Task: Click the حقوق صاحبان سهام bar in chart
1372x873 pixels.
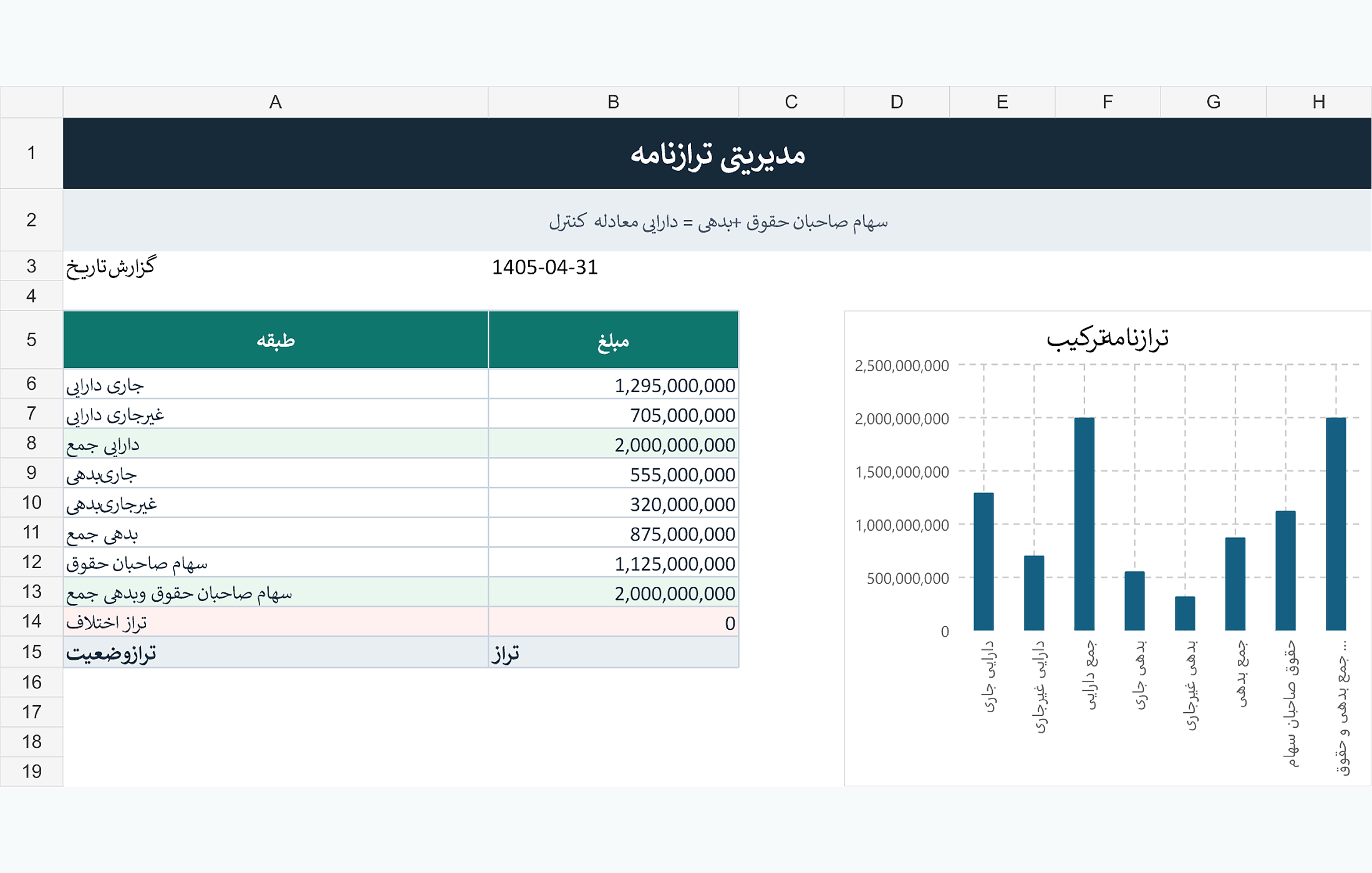Action: [x=1285, y=571]
